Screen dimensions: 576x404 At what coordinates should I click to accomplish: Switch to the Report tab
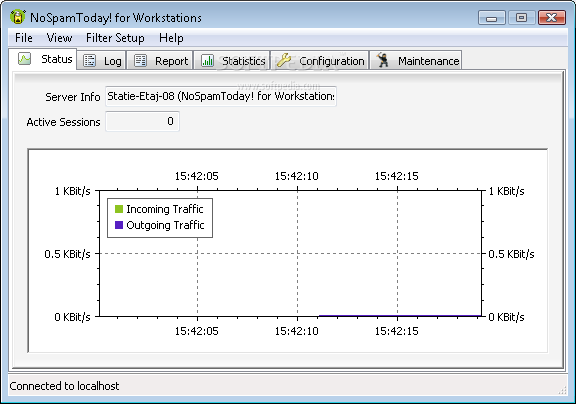click(x=160, y=61)
